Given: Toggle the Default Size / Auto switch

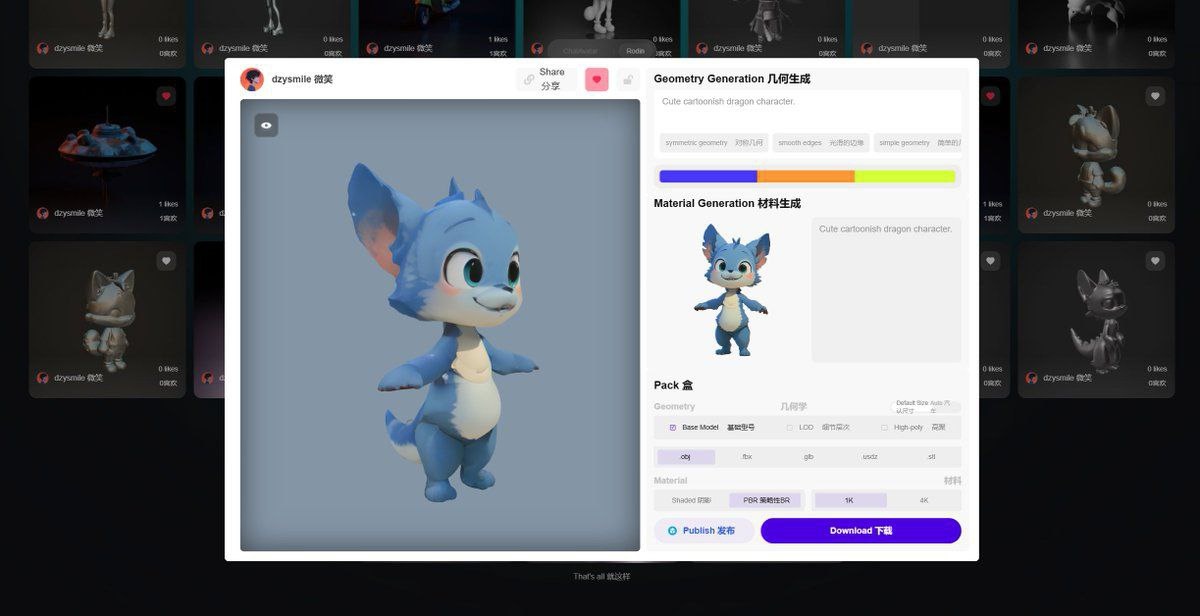Looking at the screenshot, I should coord(926,407).
